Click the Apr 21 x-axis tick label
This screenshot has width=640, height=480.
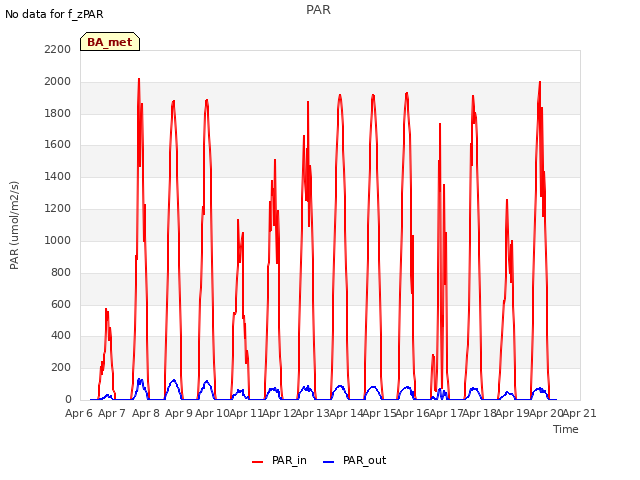tap(580, 413)
